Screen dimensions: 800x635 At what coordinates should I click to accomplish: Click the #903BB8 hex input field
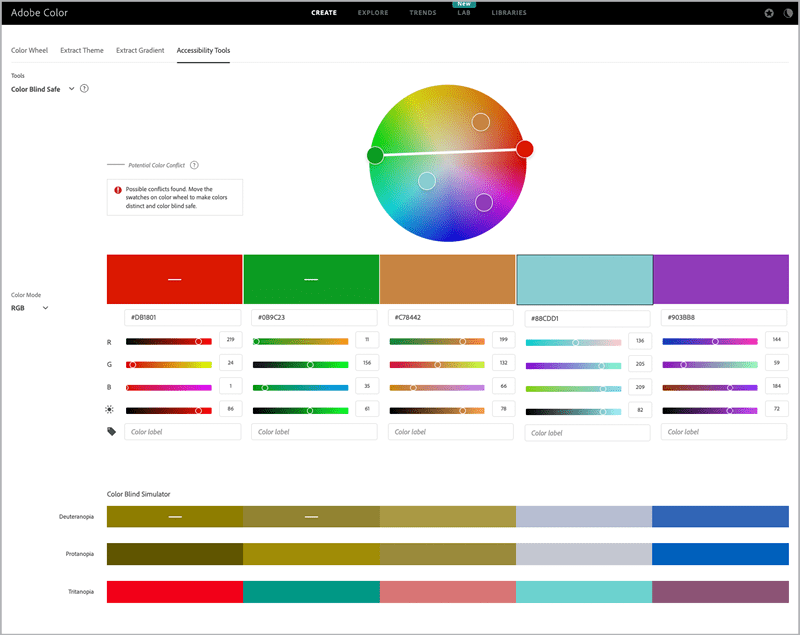724,317
